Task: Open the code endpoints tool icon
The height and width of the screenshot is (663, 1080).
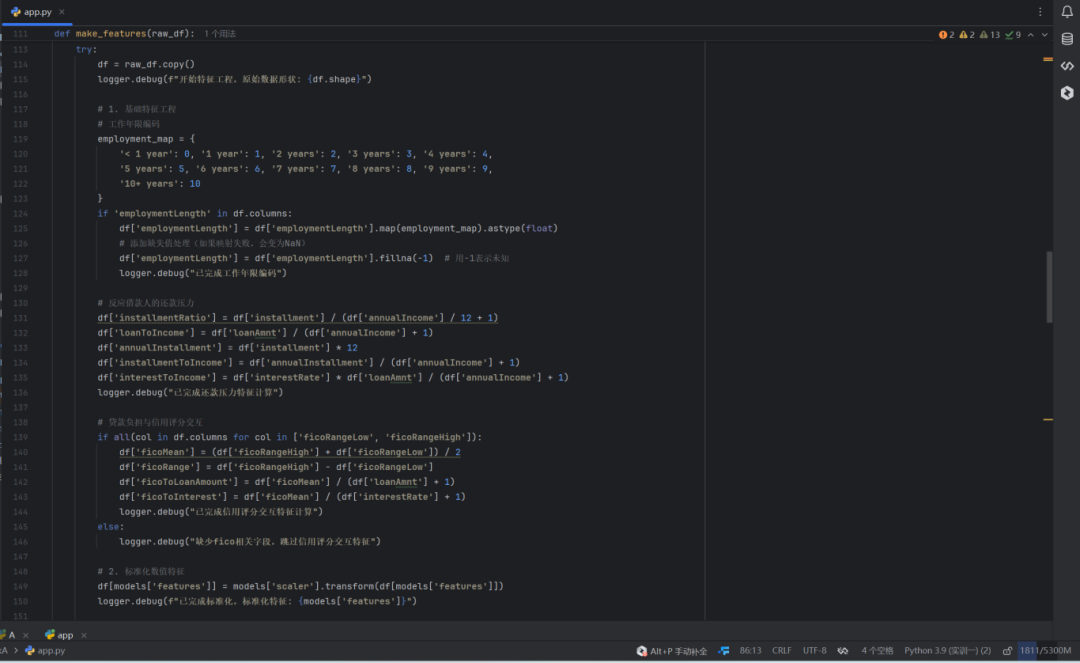Action: pyautogui.click(x=1067, y=66)
